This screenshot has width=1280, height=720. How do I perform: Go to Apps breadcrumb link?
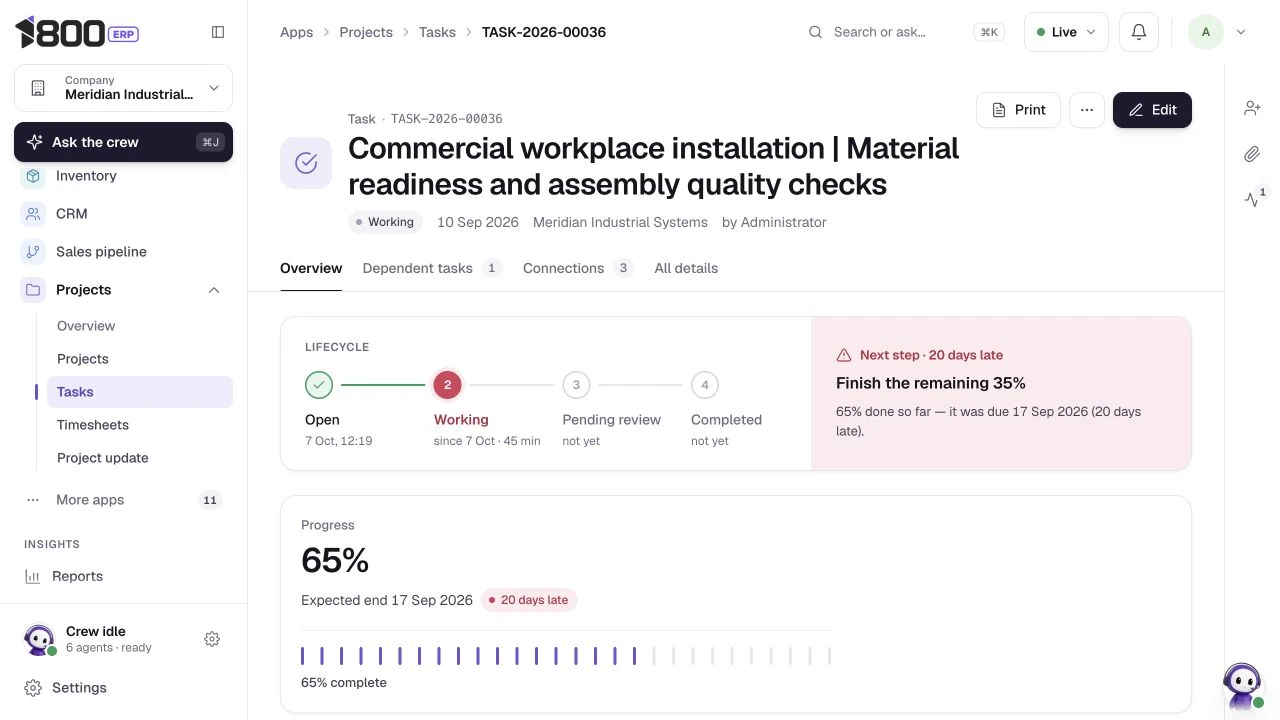[x=296, y=32]
